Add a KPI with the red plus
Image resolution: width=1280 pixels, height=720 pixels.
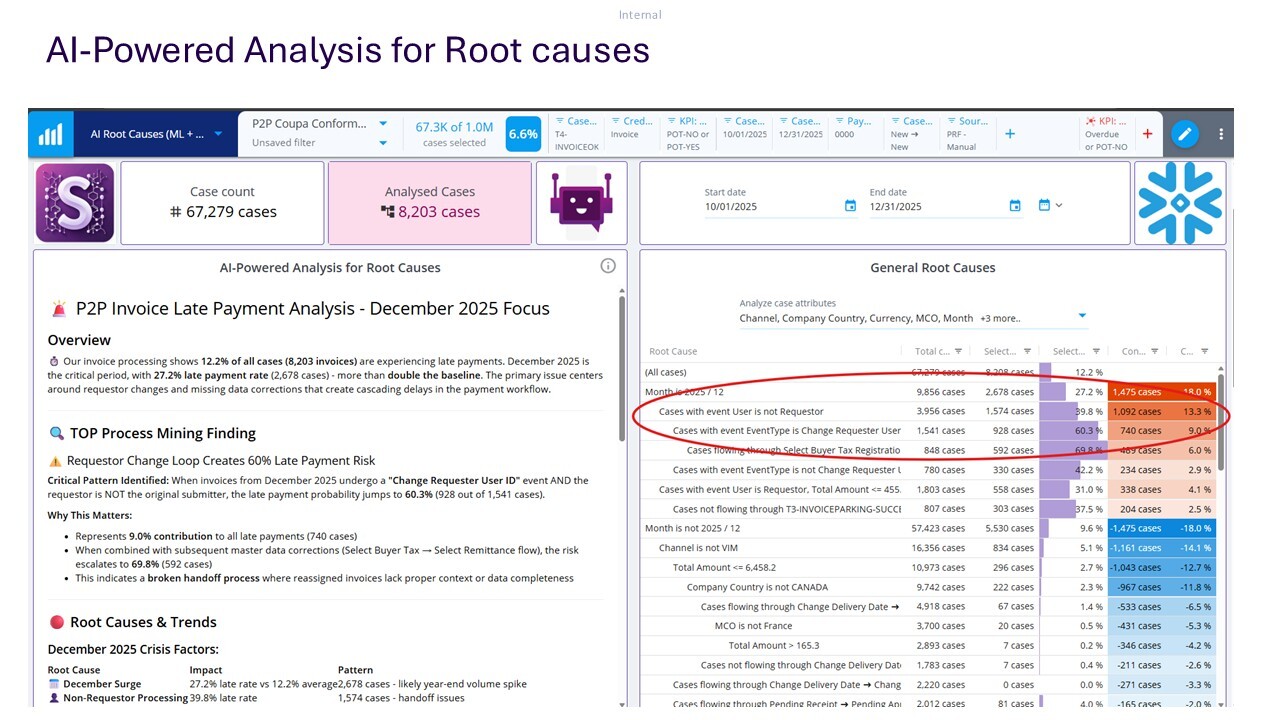coord(1147,134)
